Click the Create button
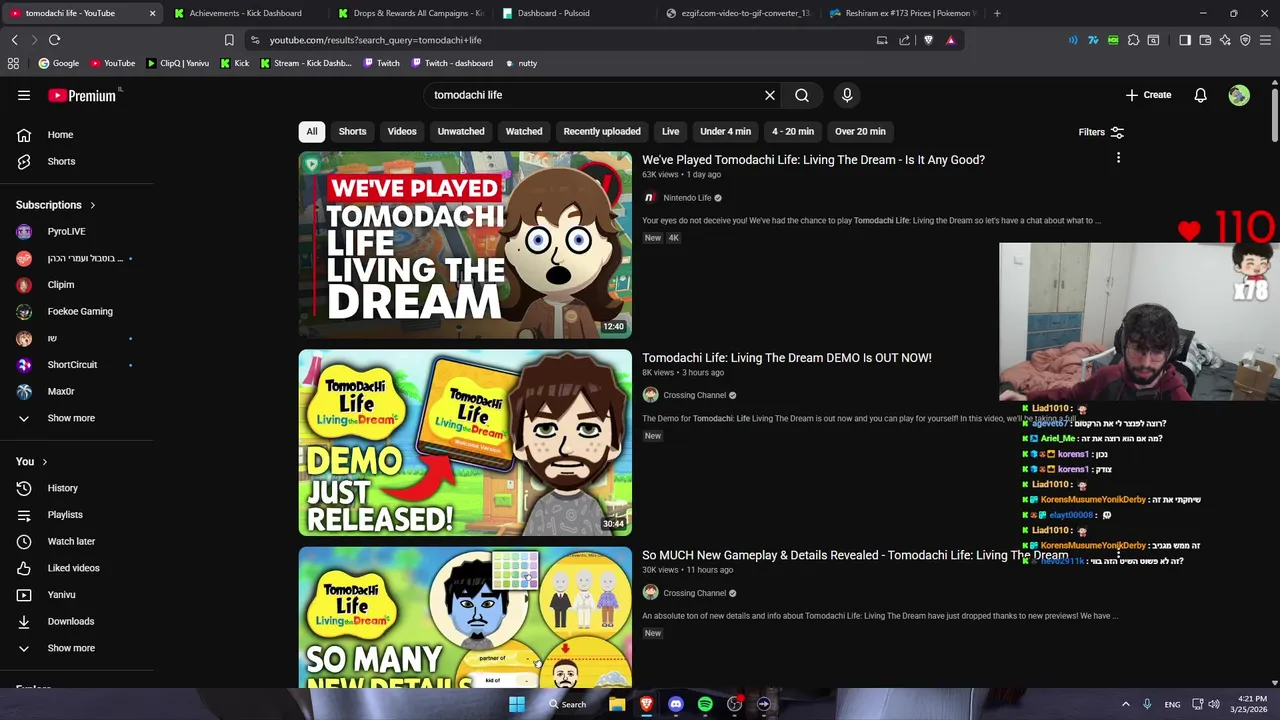Image resolution: width=1280 pixels, height=720 pixels. point(1148,95)
